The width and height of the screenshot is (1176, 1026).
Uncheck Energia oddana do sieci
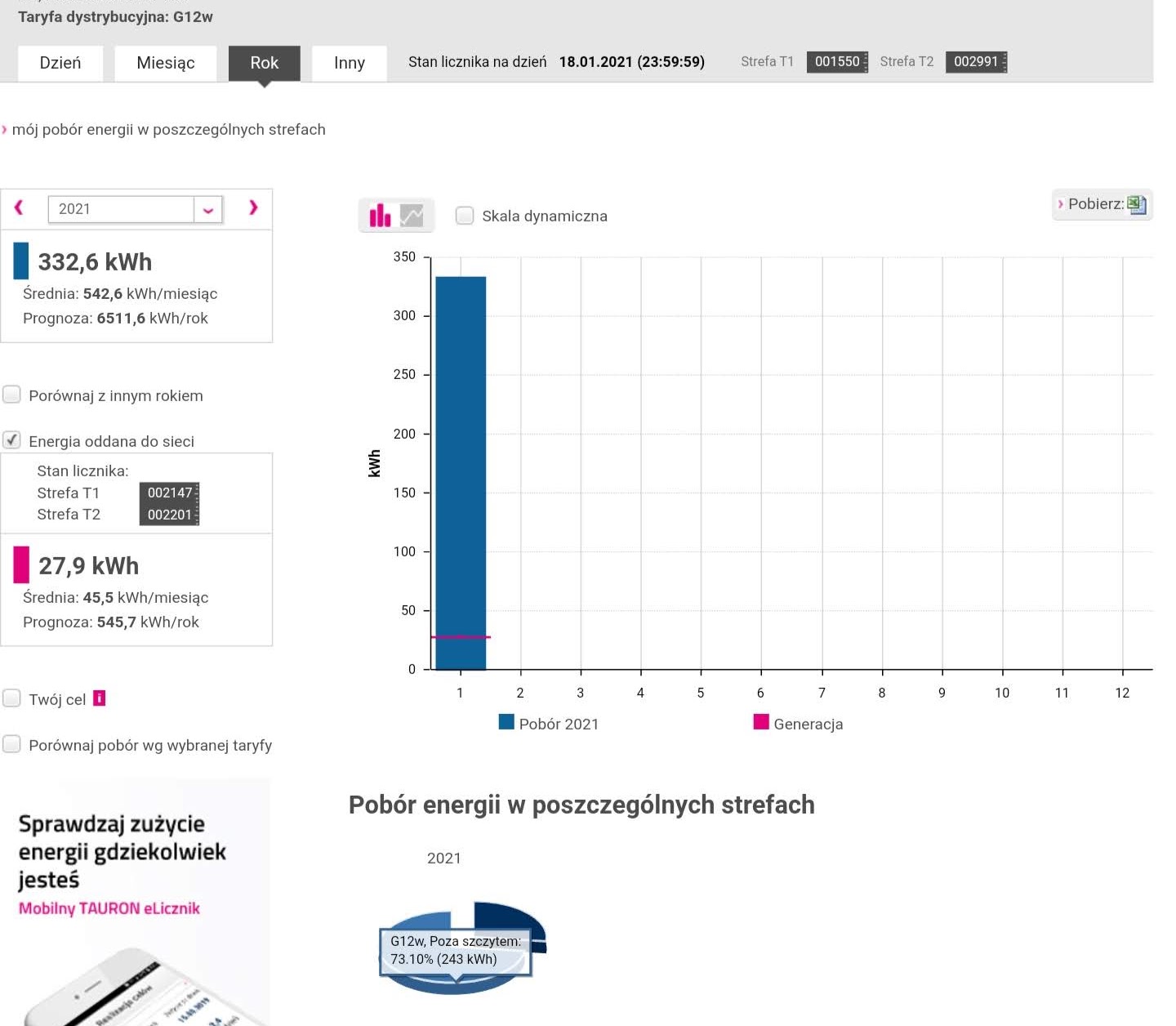coord(12,441)
